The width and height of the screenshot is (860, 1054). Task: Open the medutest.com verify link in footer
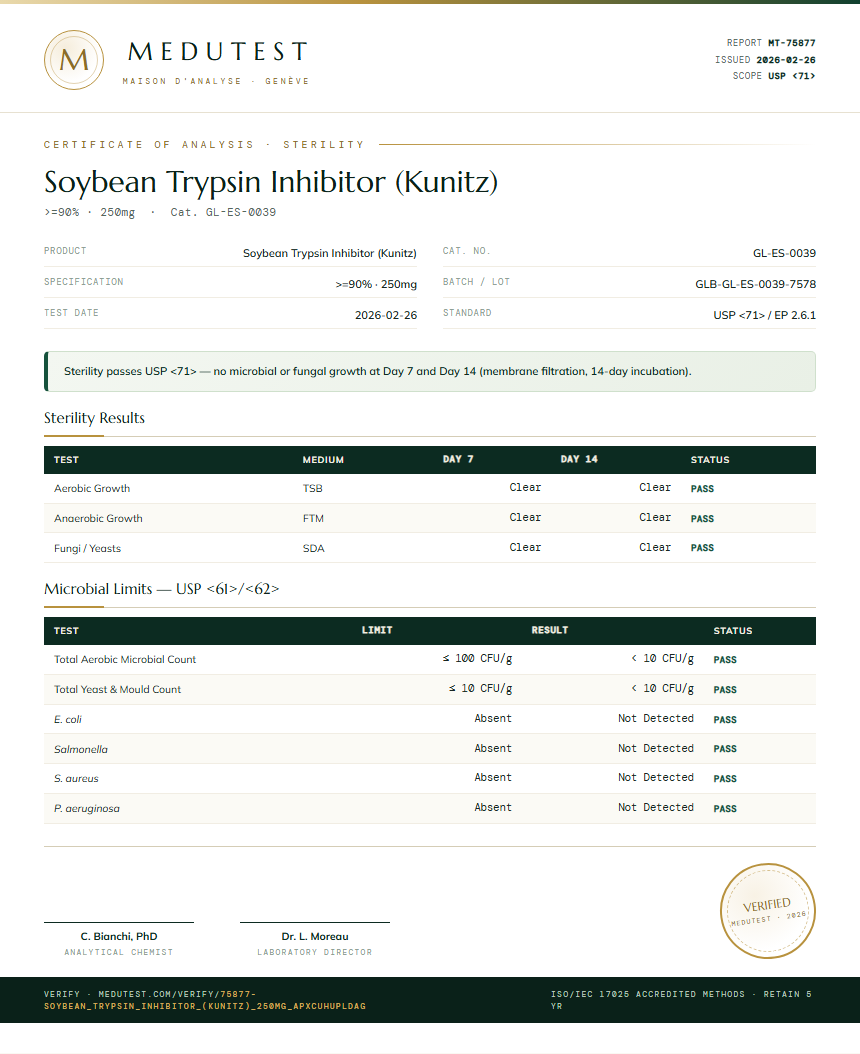tap(205, 1000)
